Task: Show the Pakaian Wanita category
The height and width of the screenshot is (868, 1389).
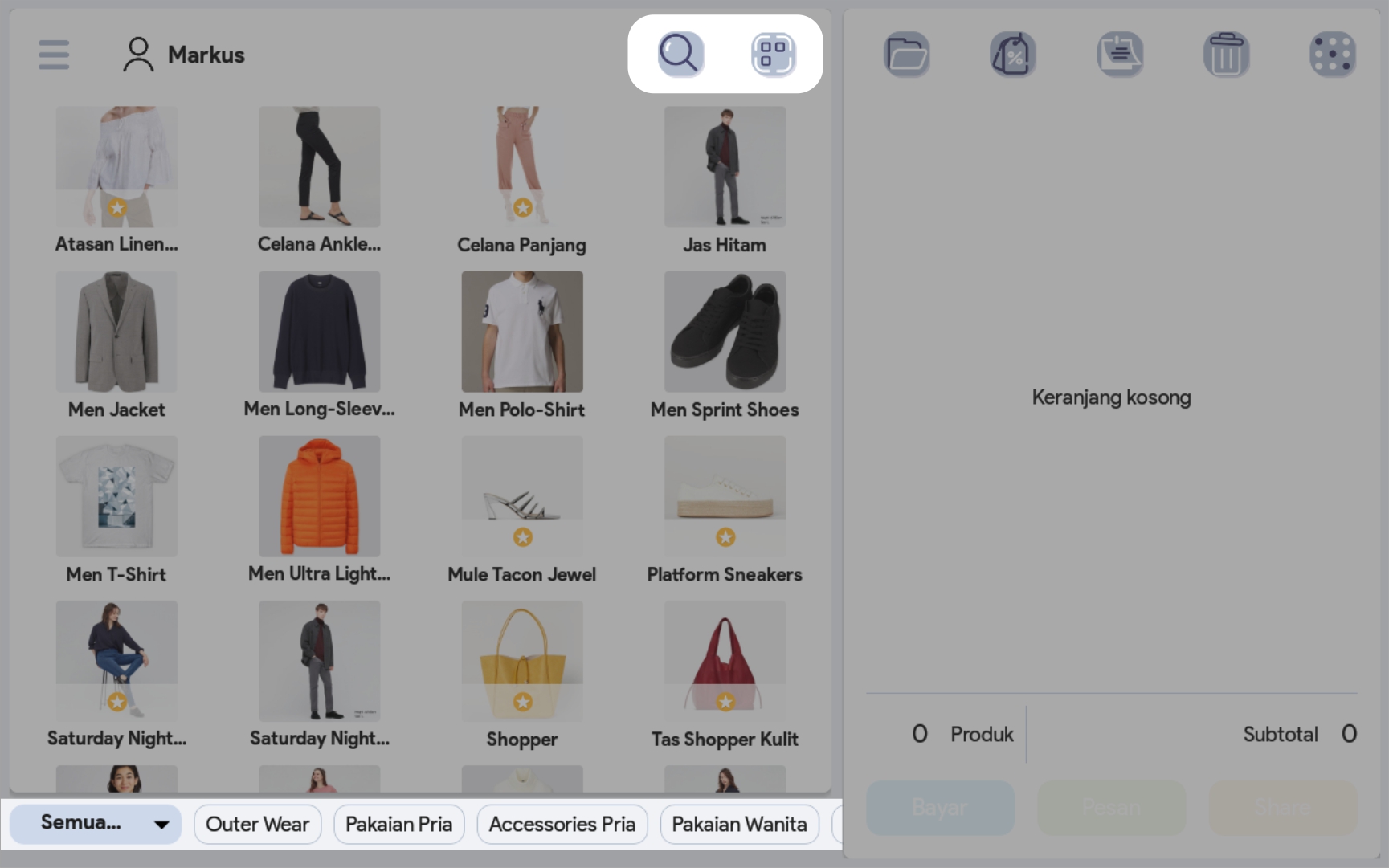Action: pyautogui.click(x=739, y=824)
